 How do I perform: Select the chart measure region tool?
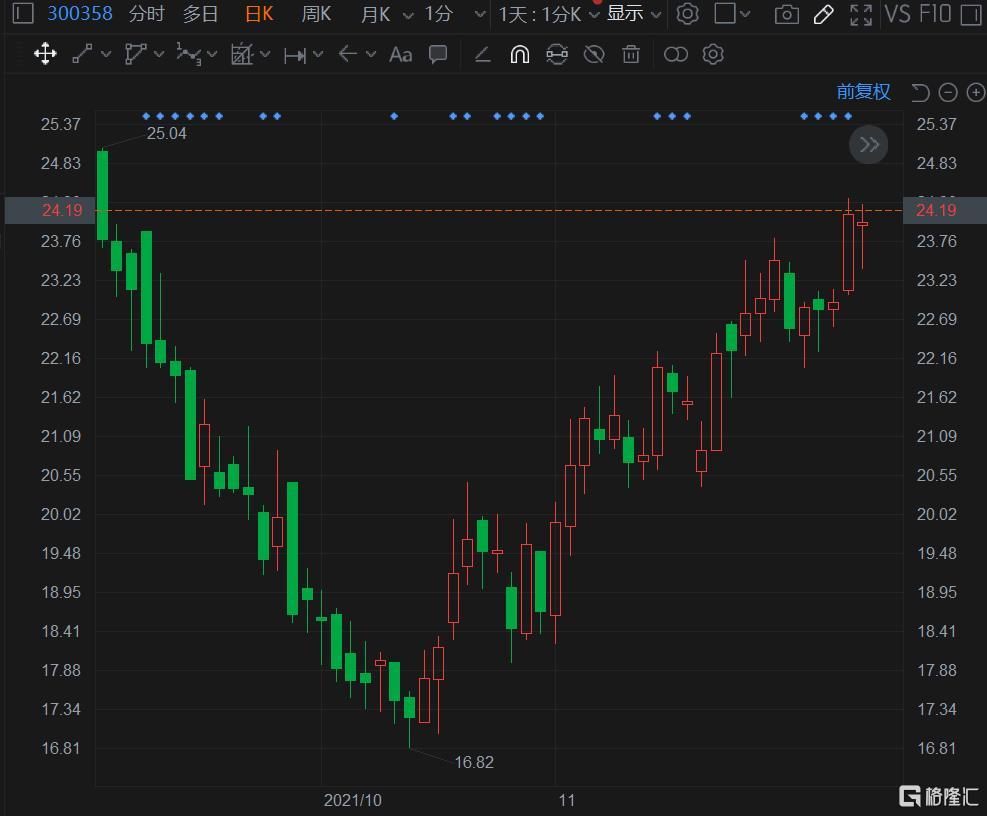coord(242,54)
